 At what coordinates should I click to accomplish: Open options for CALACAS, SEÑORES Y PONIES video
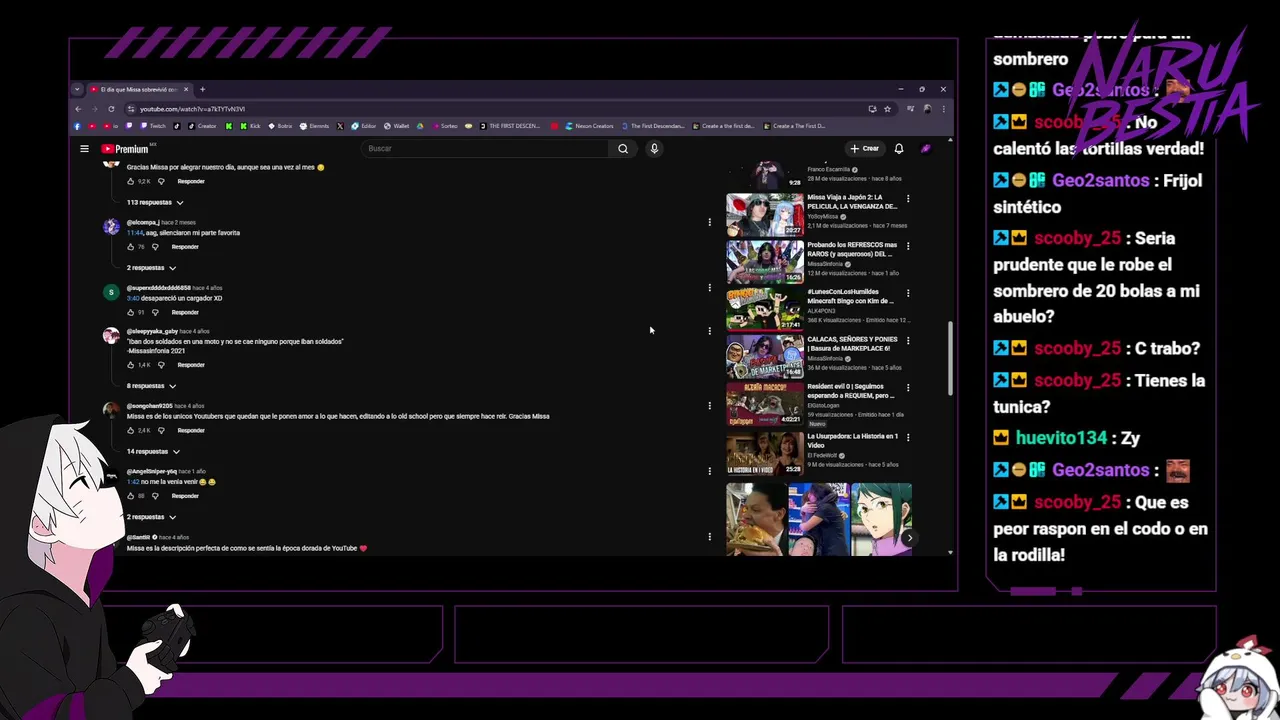click(x=908, y=340)
